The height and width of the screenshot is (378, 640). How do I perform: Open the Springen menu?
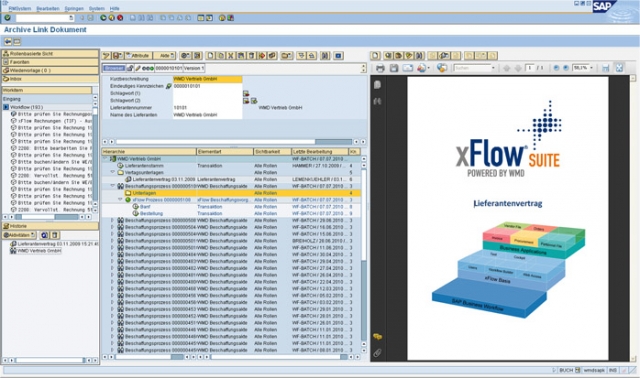tap(74, 8)
